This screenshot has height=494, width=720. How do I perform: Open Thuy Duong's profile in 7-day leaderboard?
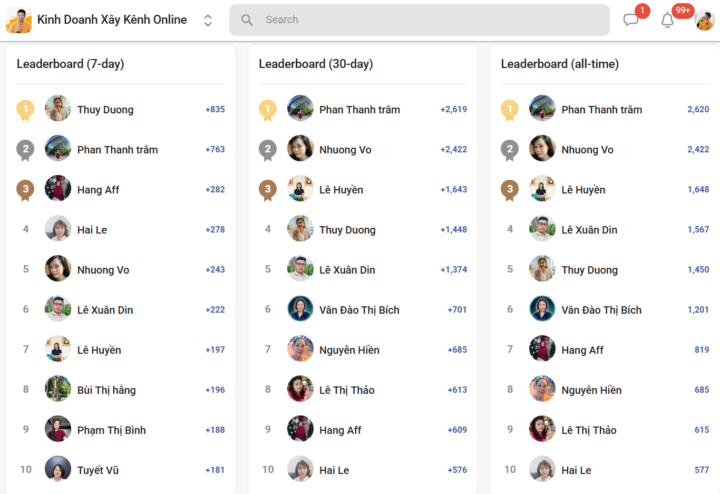click(105, 110)
